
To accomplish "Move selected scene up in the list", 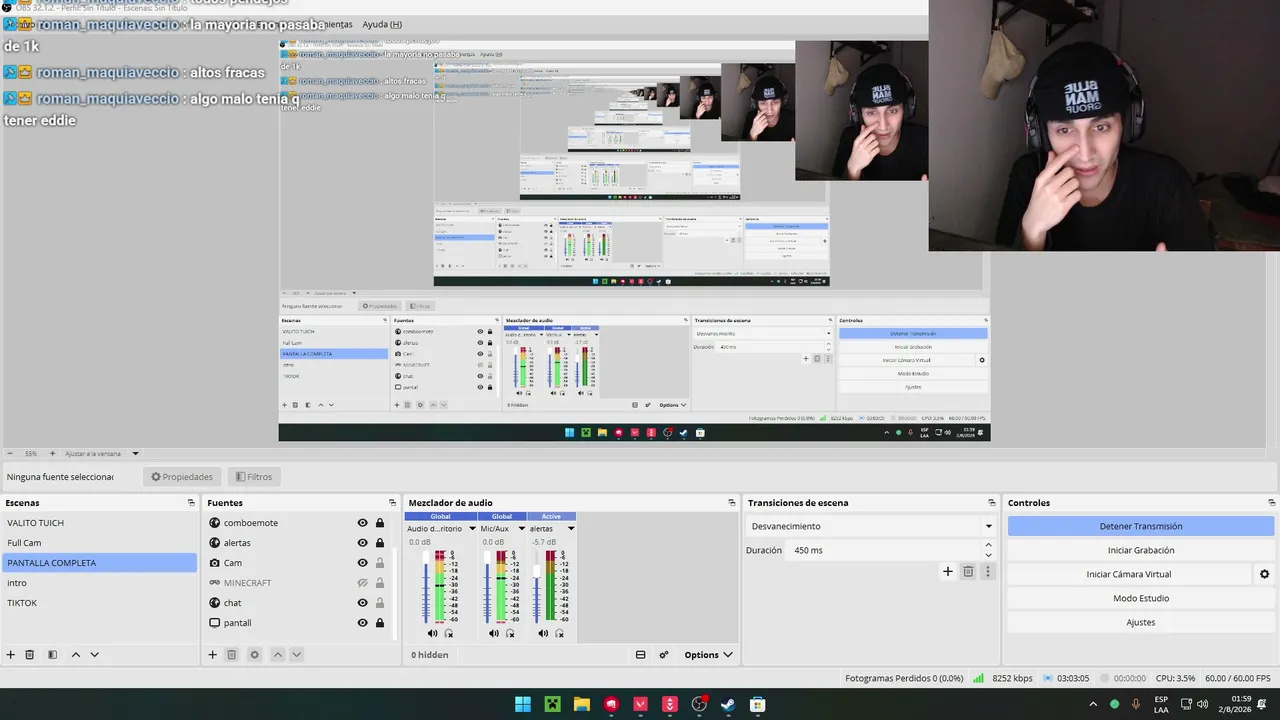I will point(75,655).
